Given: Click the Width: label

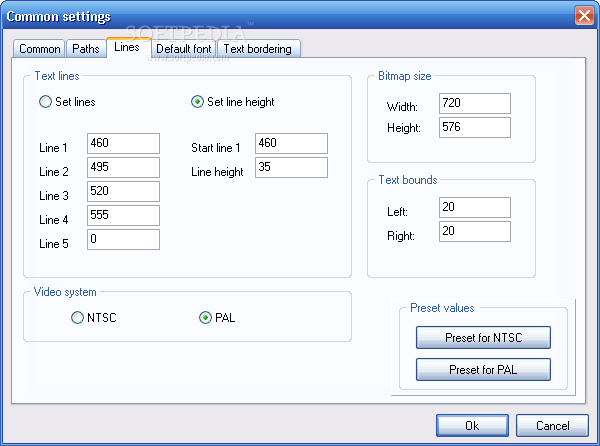Looking at the screenshot, I should point(402,107).
